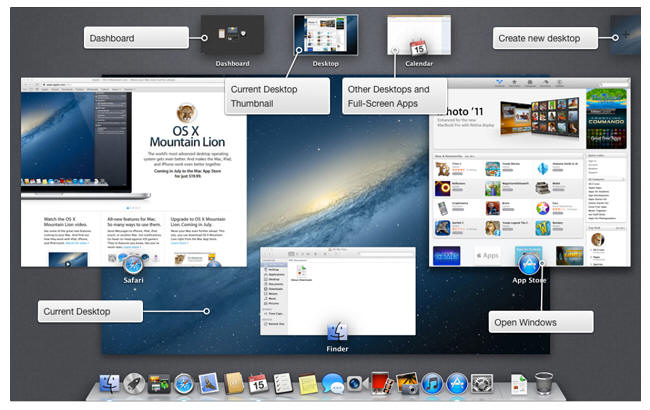Open the Trash in the Dock

(543, 383)
